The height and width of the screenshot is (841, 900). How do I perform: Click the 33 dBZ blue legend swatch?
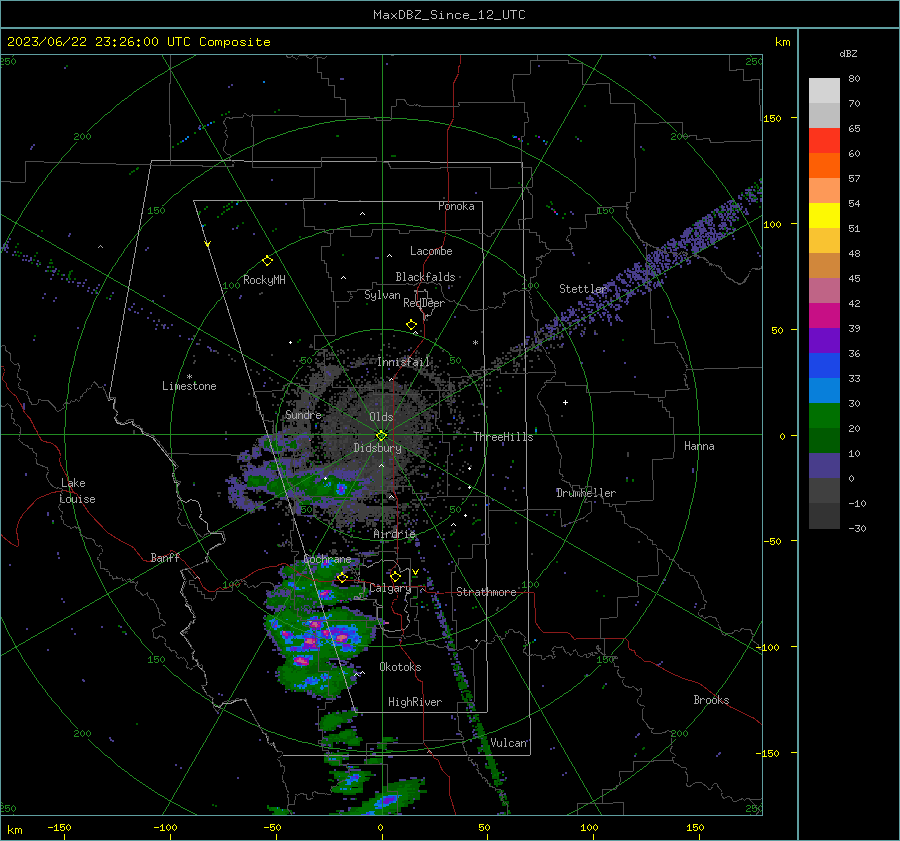click(x=824, y=390)
